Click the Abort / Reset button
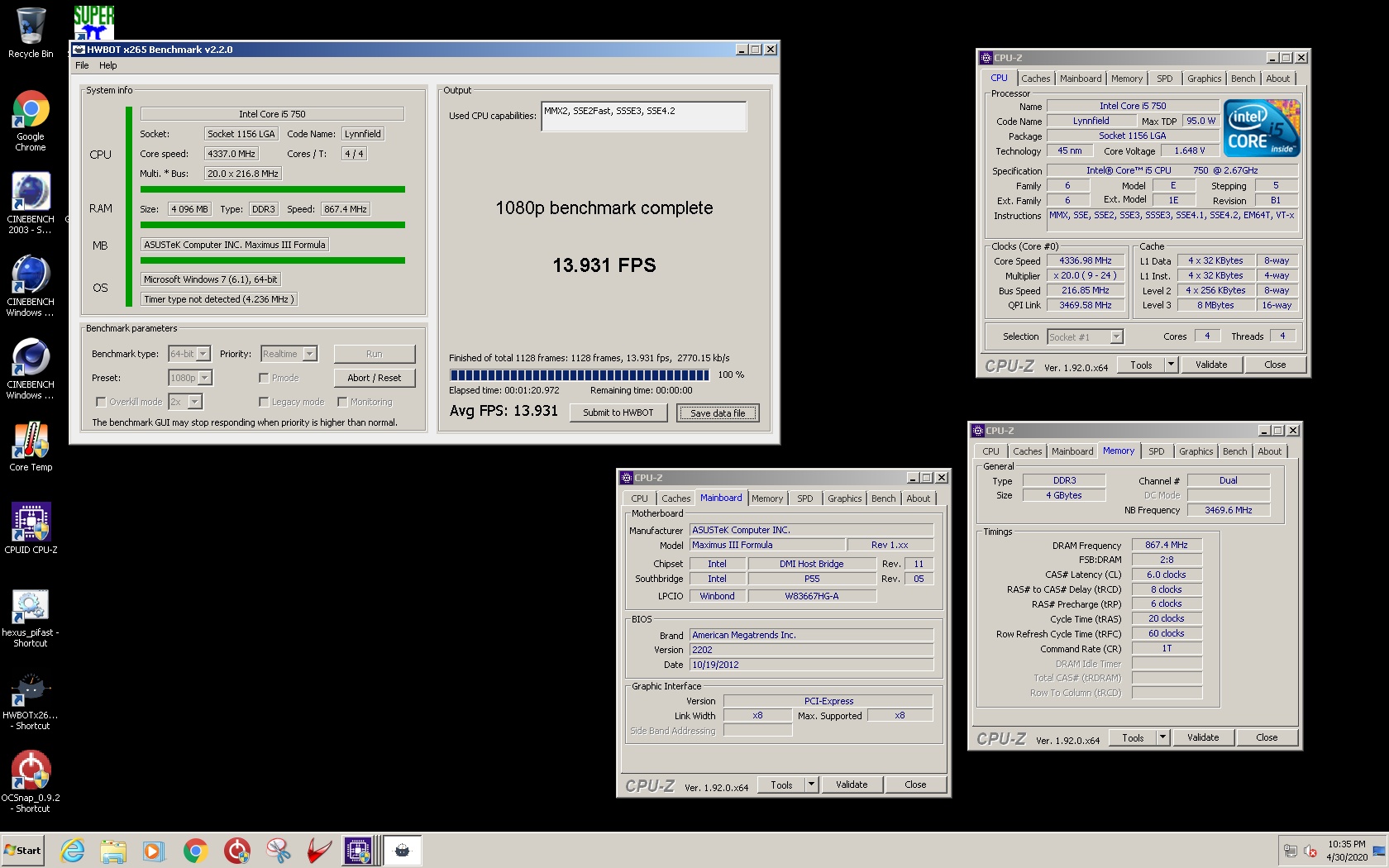1389x868 pixels. pos(375,378)
